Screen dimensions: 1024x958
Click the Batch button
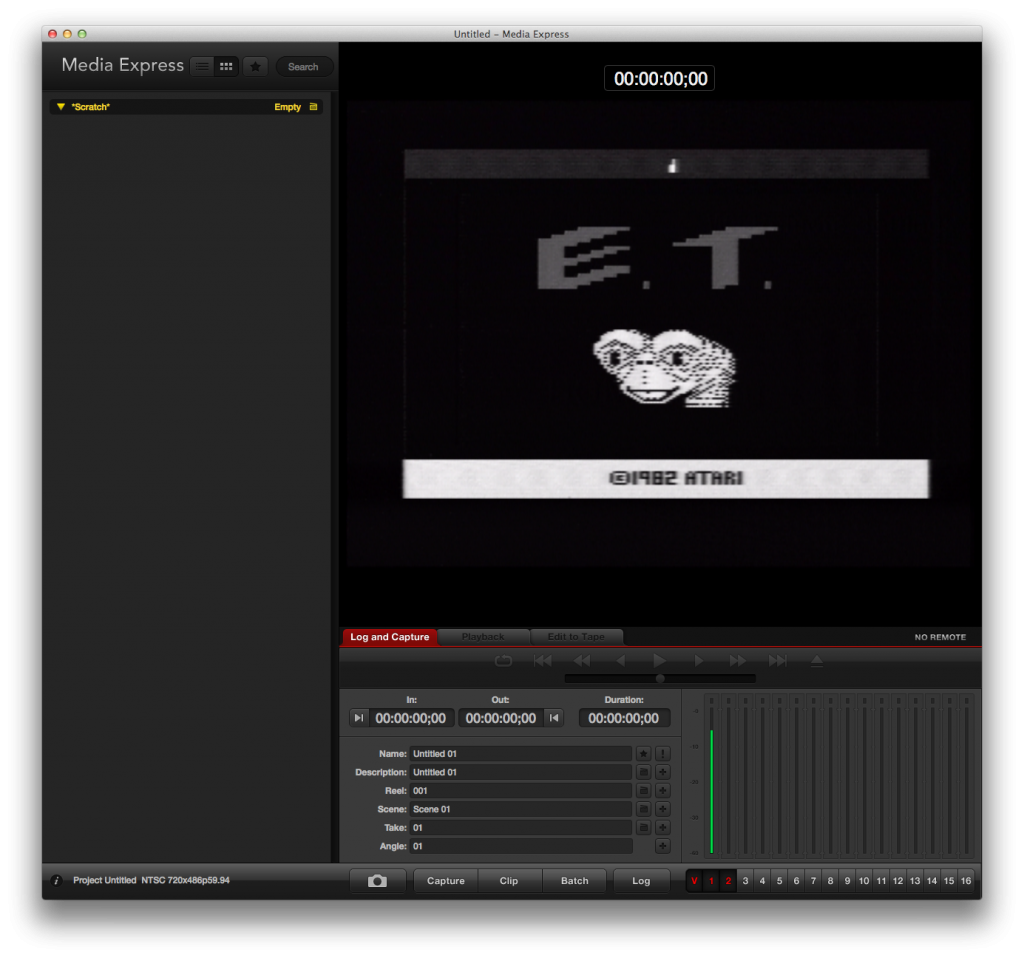pos(575,881)
